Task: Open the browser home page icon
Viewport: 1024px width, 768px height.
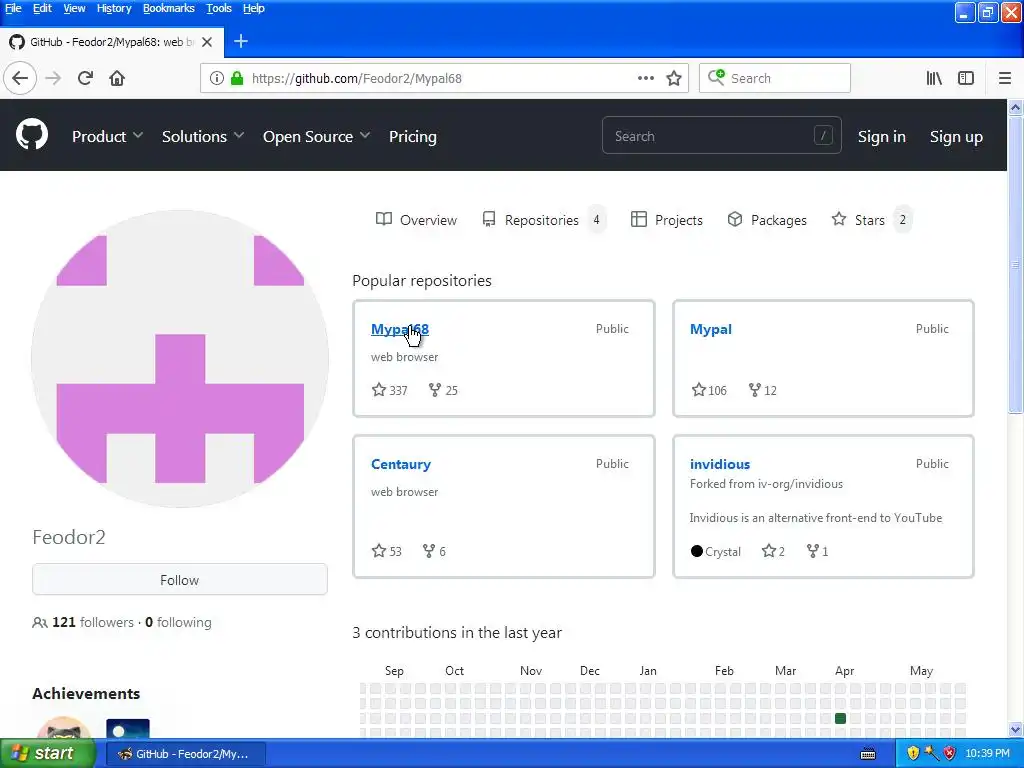Action: (x=117, y=78)
